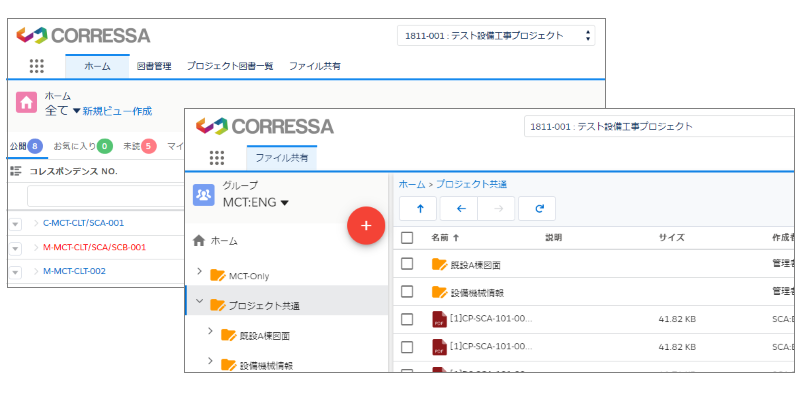Select the 公開 filter tab with count 8
The width and height of the screenshot is (800, 400).
coord(26,147)
